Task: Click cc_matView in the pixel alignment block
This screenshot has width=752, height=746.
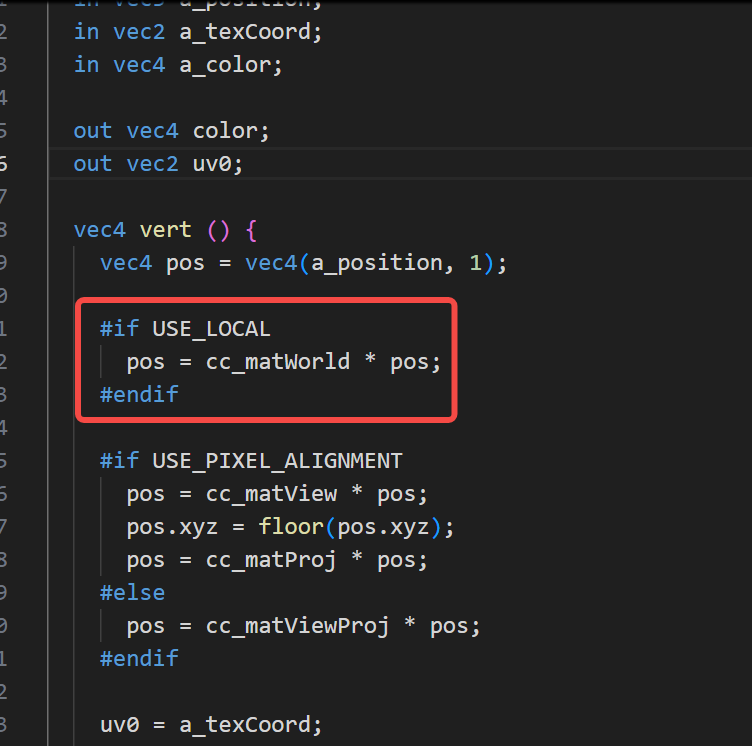Action: 271,494
